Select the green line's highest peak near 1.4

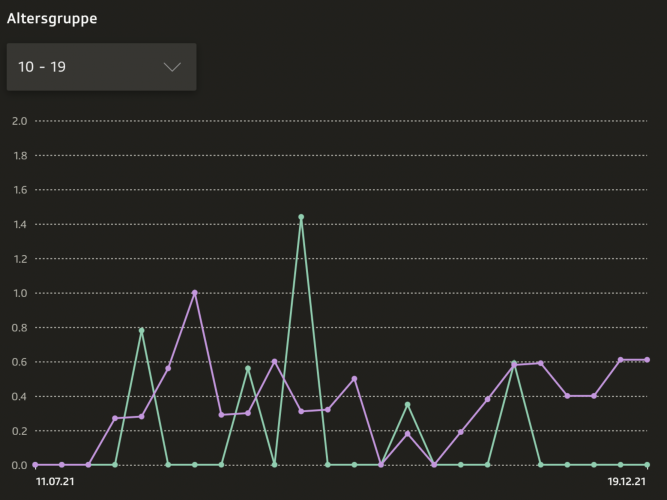(x=301, y=217)
